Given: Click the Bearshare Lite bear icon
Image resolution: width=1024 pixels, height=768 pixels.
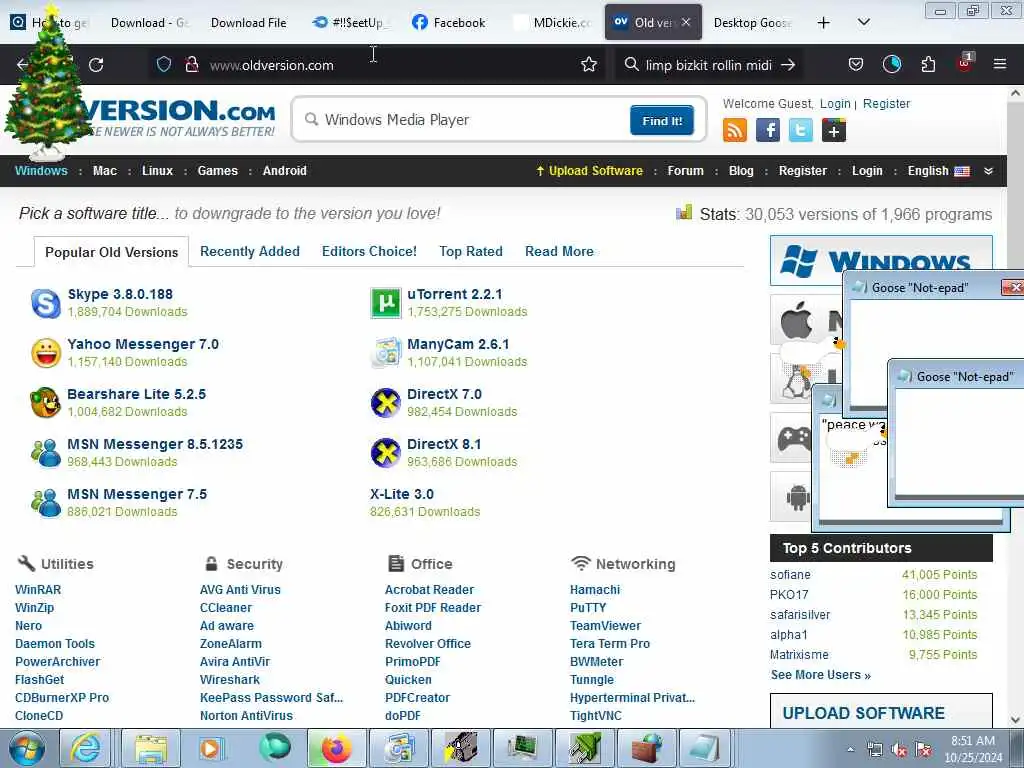Looking at the screenshot, I should pyautogui.click(x=46, y=403).
